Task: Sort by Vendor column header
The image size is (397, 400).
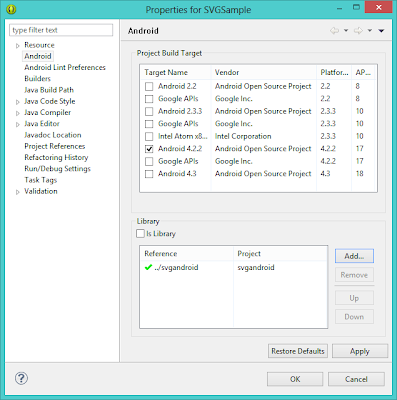Action: tap(264, 72)
